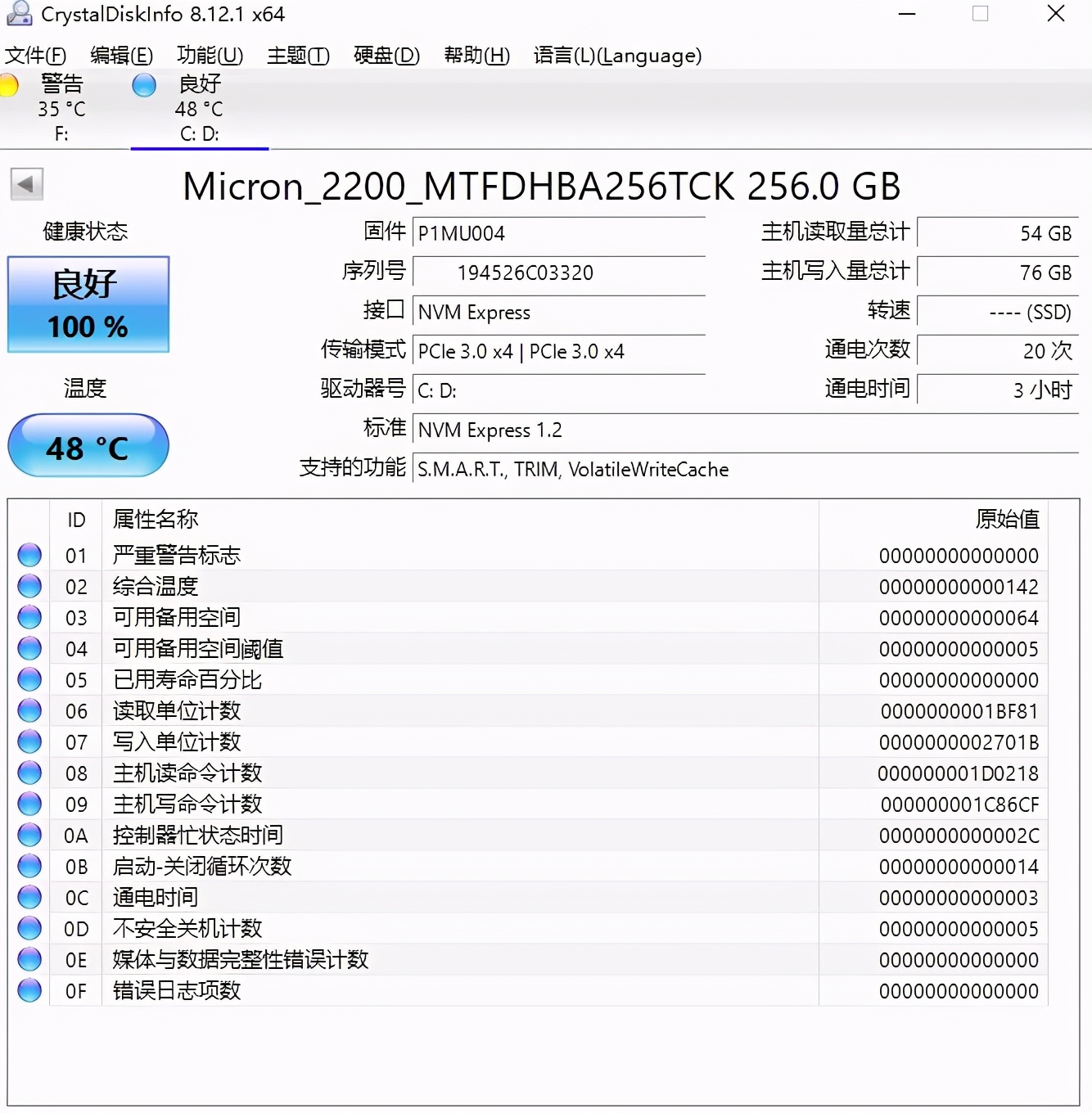
Task: Open the 功能(U) menu
Action: [209, 55]
